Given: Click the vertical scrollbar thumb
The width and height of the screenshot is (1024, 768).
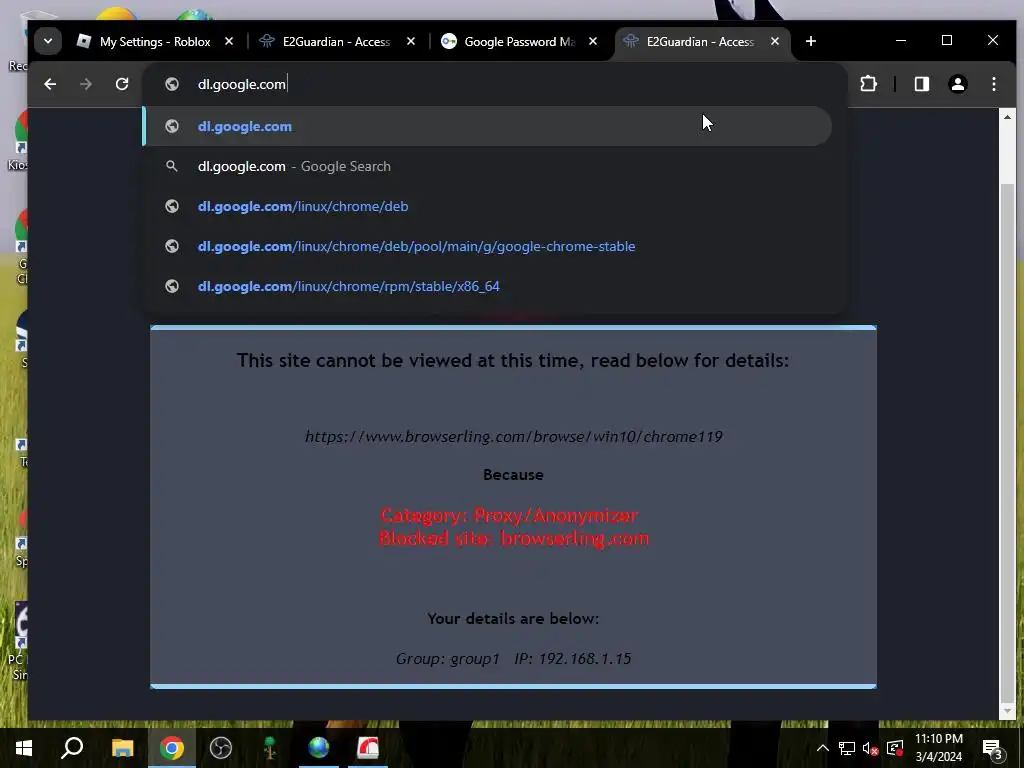Looking at the screenshot, I should [1007, 442].
